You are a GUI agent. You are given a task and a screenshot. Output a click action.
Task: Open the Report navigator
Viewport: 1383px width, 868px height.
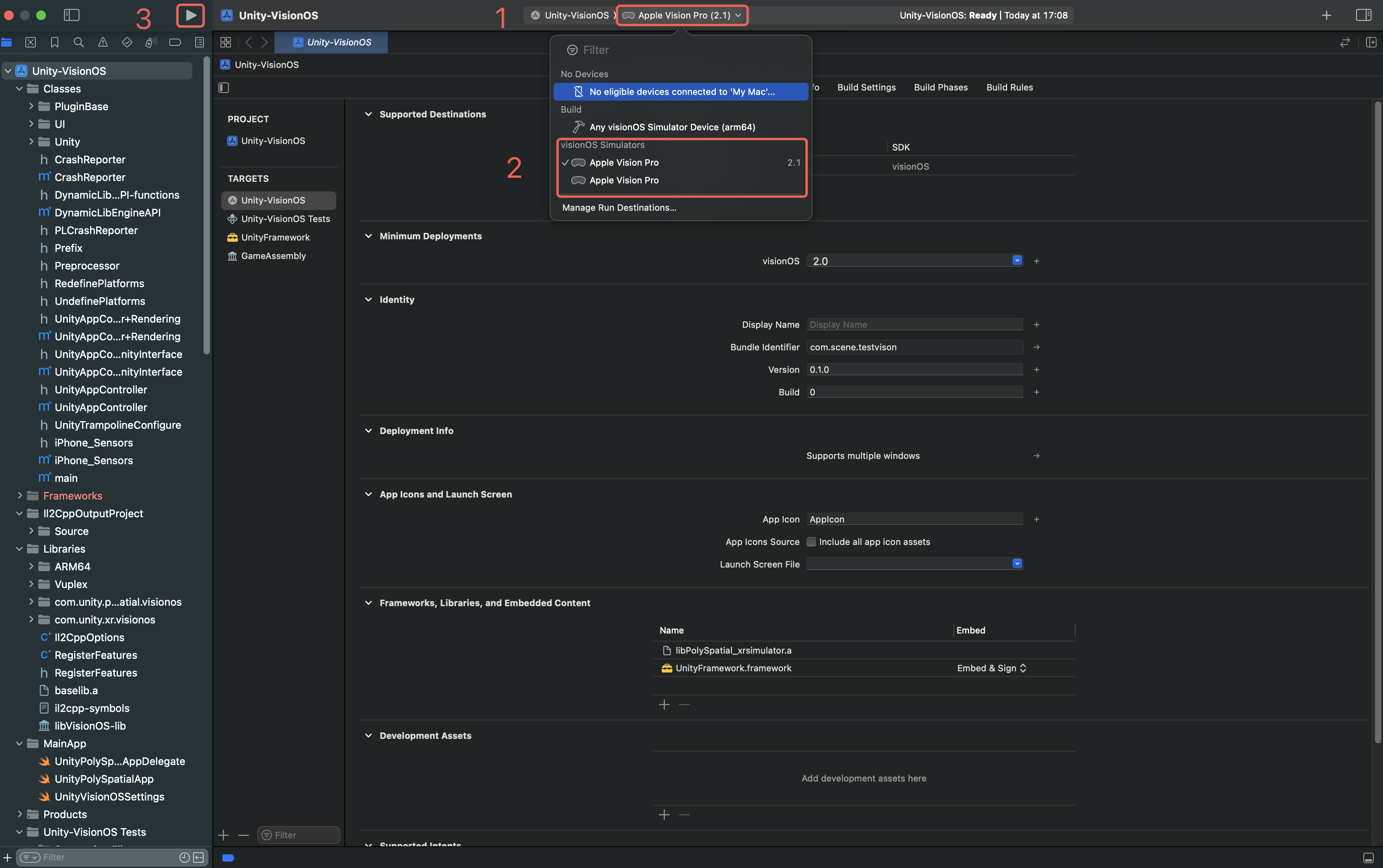[x=199, y=42]
